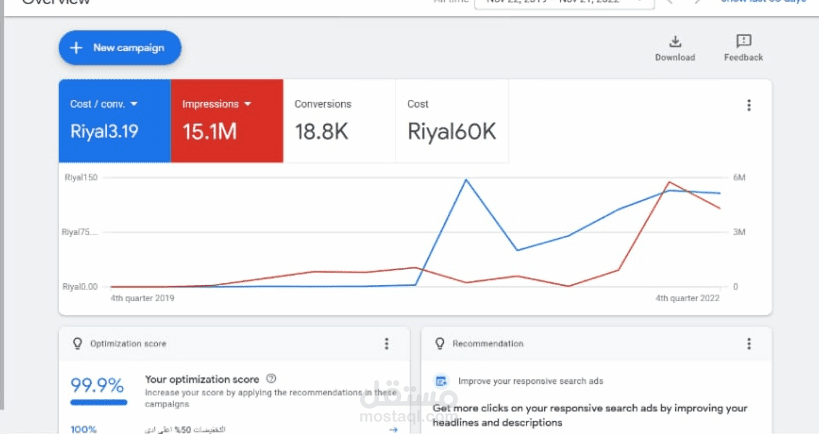The height and width of the screenshot is (434, 819).
Task: Click the plus icon in New campaign
Action: [76, 48]
